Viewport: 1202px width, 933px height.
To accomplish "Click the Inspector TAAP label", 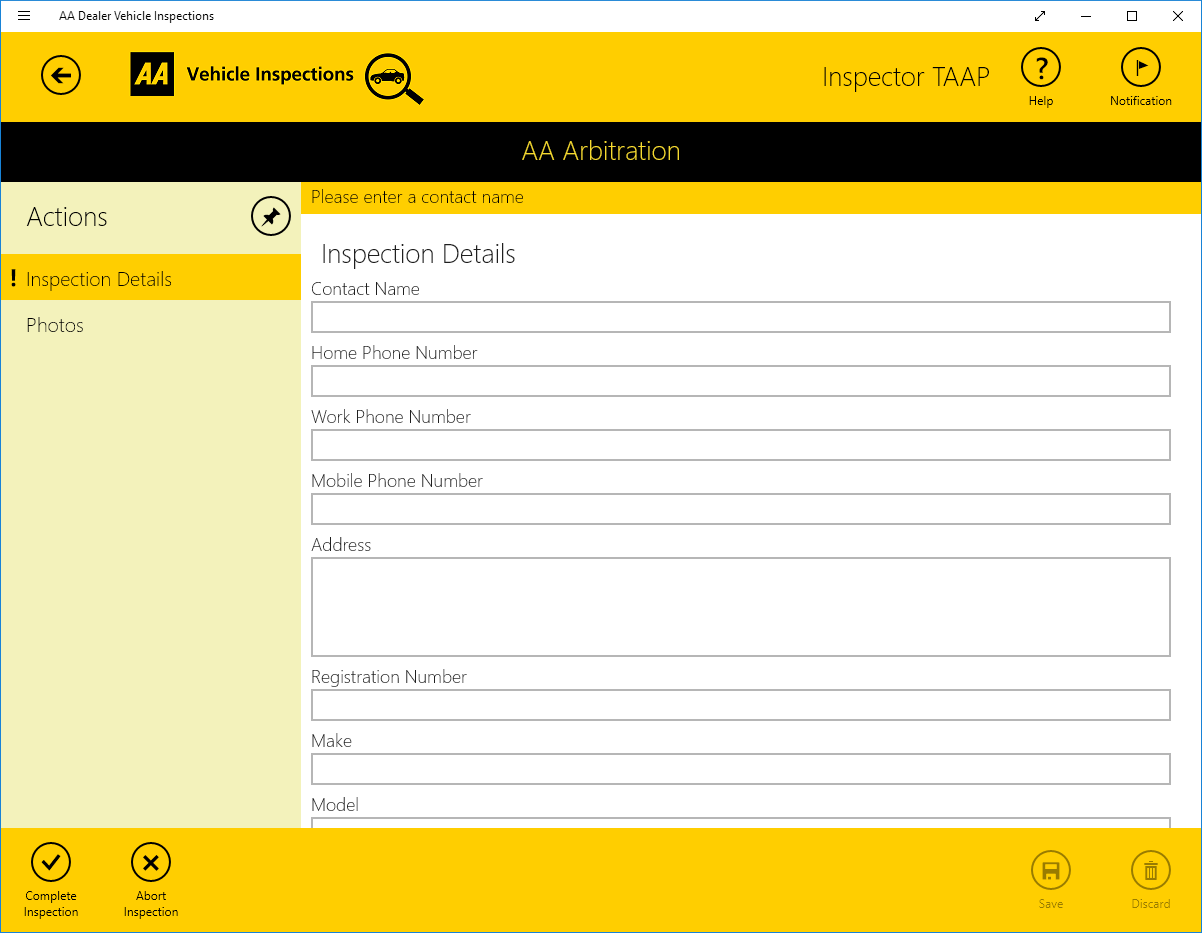I will pyautogui.click(x=906, y=77).
